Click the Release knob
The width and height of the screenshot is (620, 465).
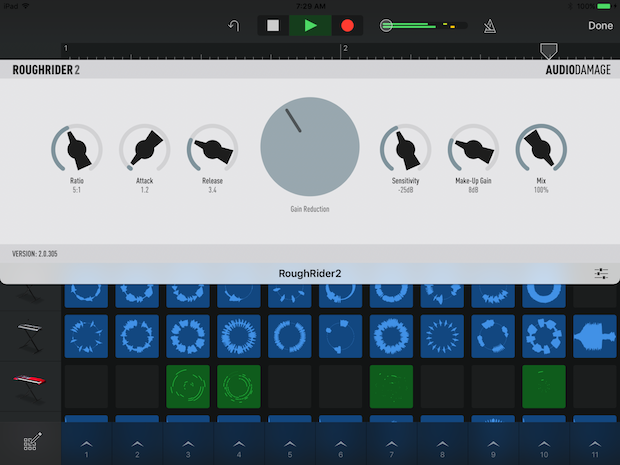pyautogui.click(x=212, y=149)
